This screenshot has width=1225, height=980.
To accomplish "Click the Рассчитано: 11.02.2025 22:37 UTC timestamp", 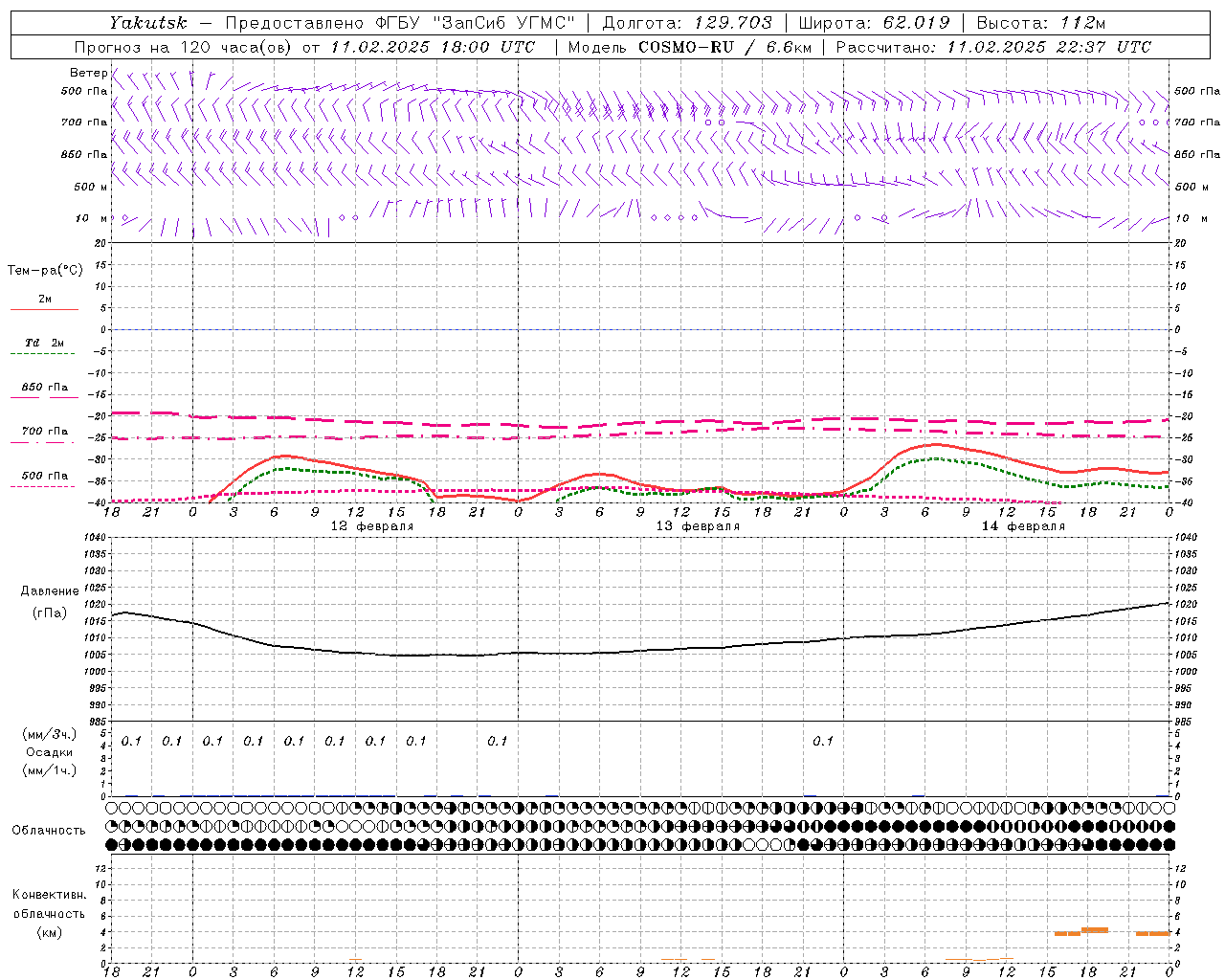I will point(993,47).
